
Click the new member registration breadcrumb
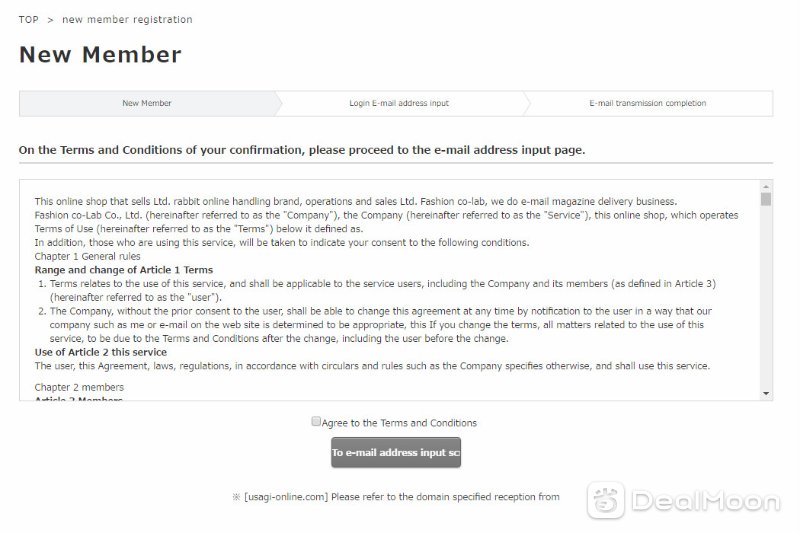[x=127, y=19]
